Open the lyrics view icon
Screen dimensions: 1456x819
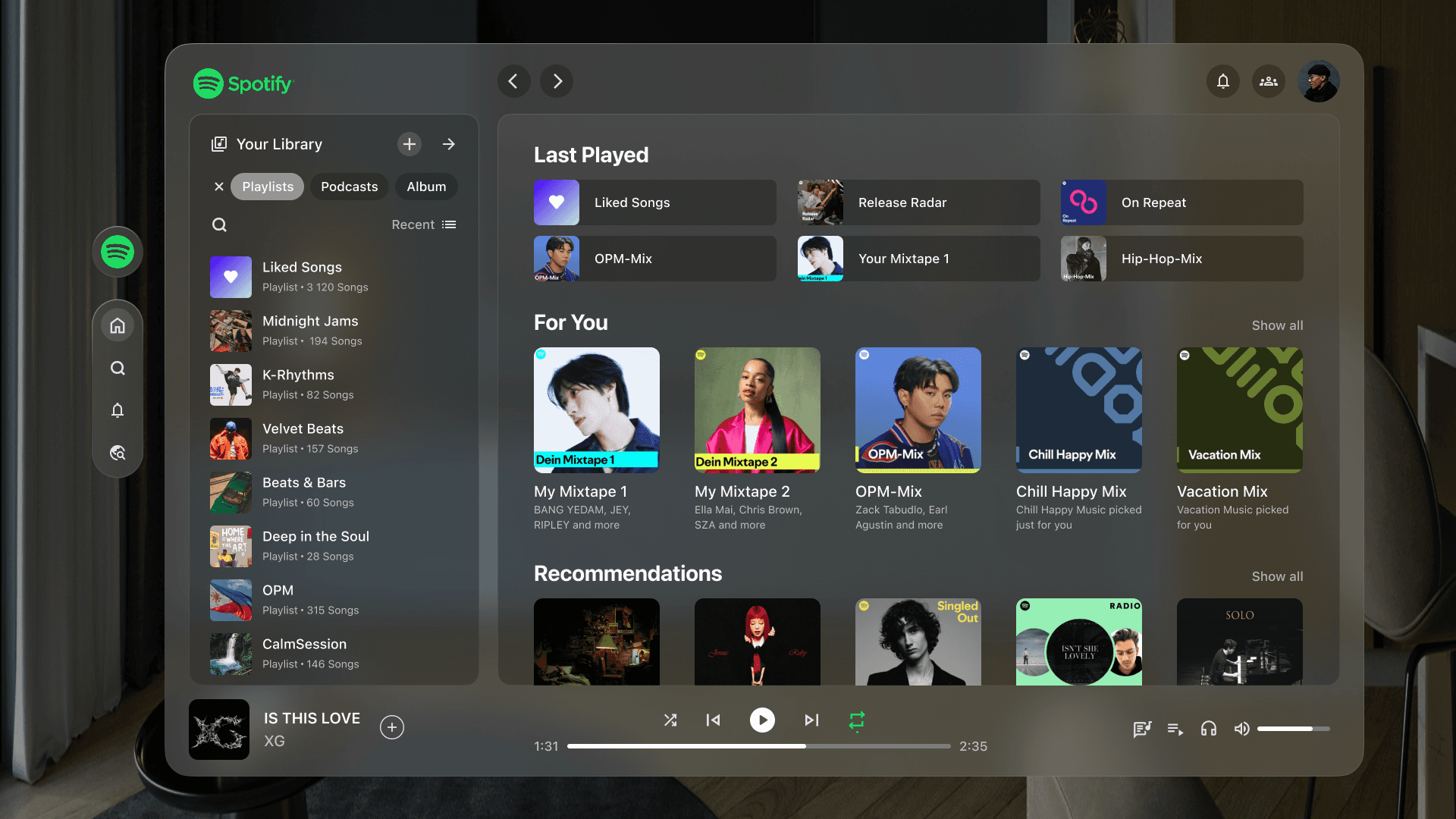(1142, 729)
